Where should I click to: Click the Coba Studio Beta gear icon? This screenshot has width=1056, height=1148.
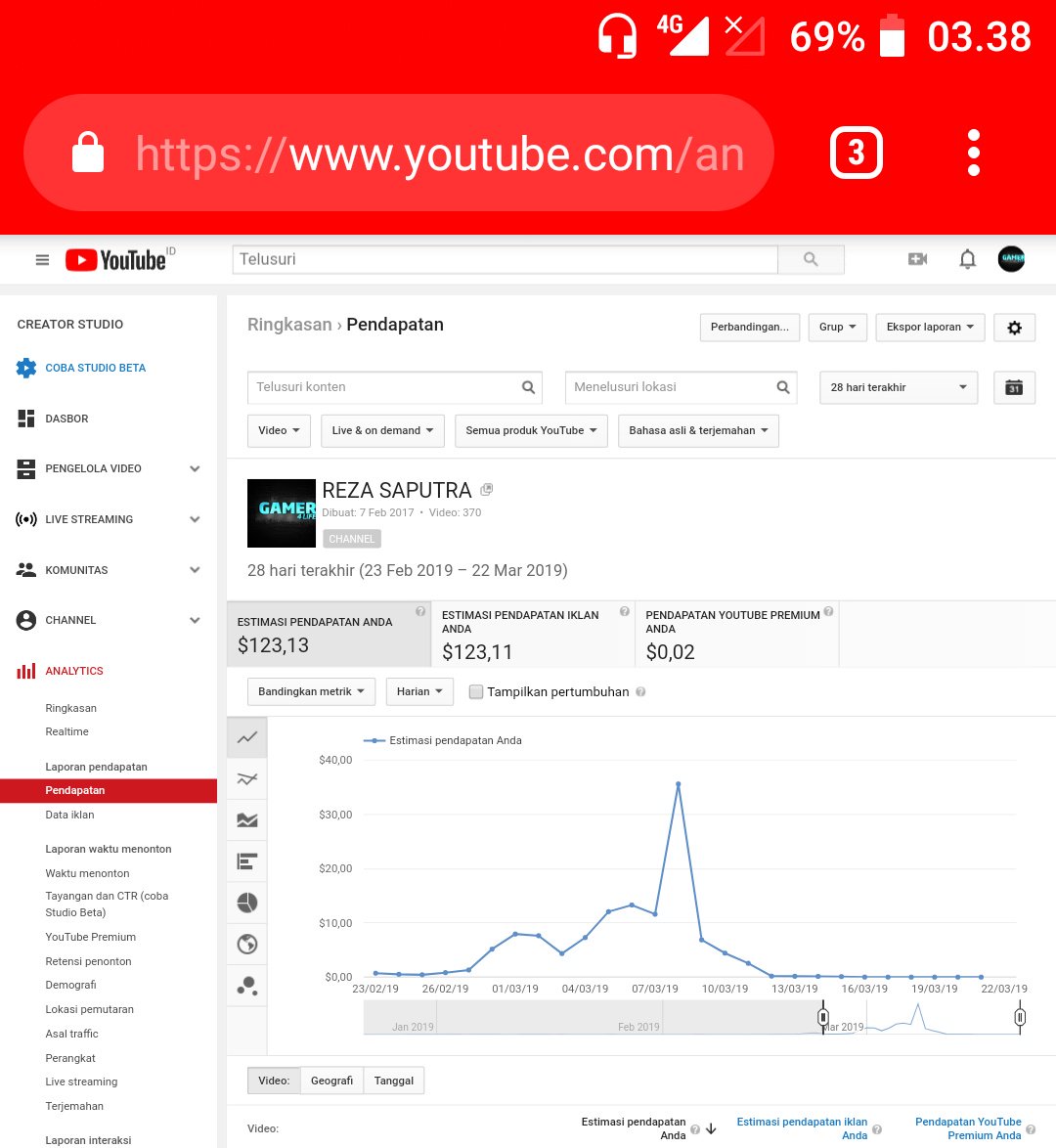pyautogui.click(x=26, y=368)
